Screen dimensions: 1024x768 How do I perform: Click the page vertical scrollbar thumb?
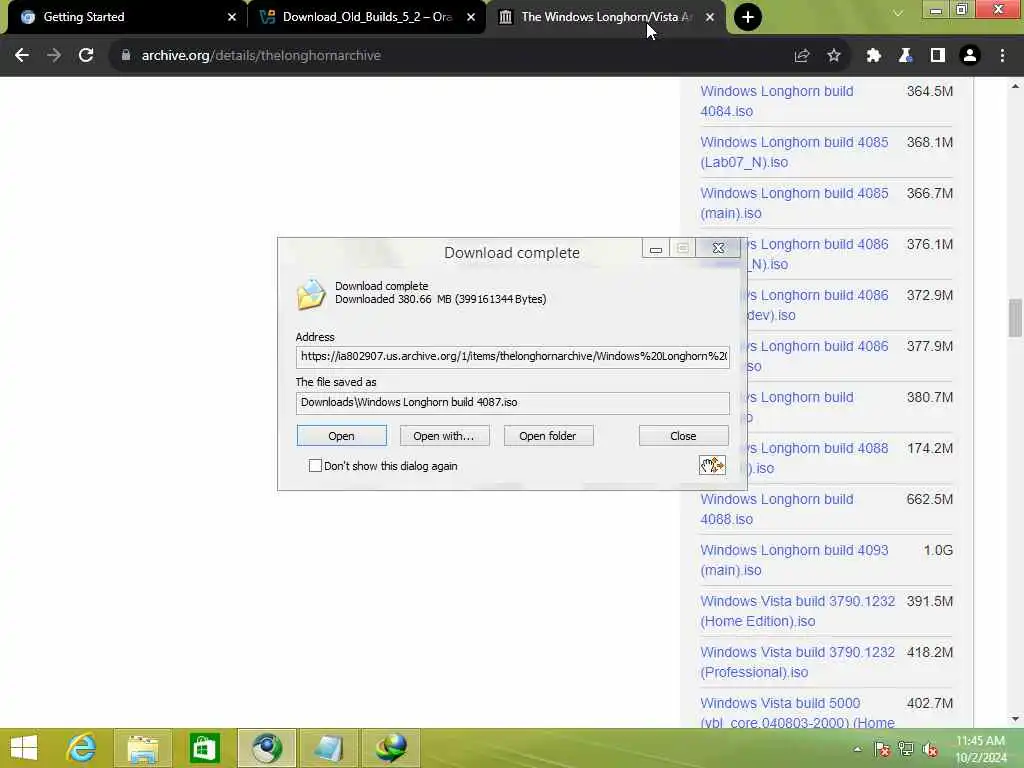(1015, 318)
